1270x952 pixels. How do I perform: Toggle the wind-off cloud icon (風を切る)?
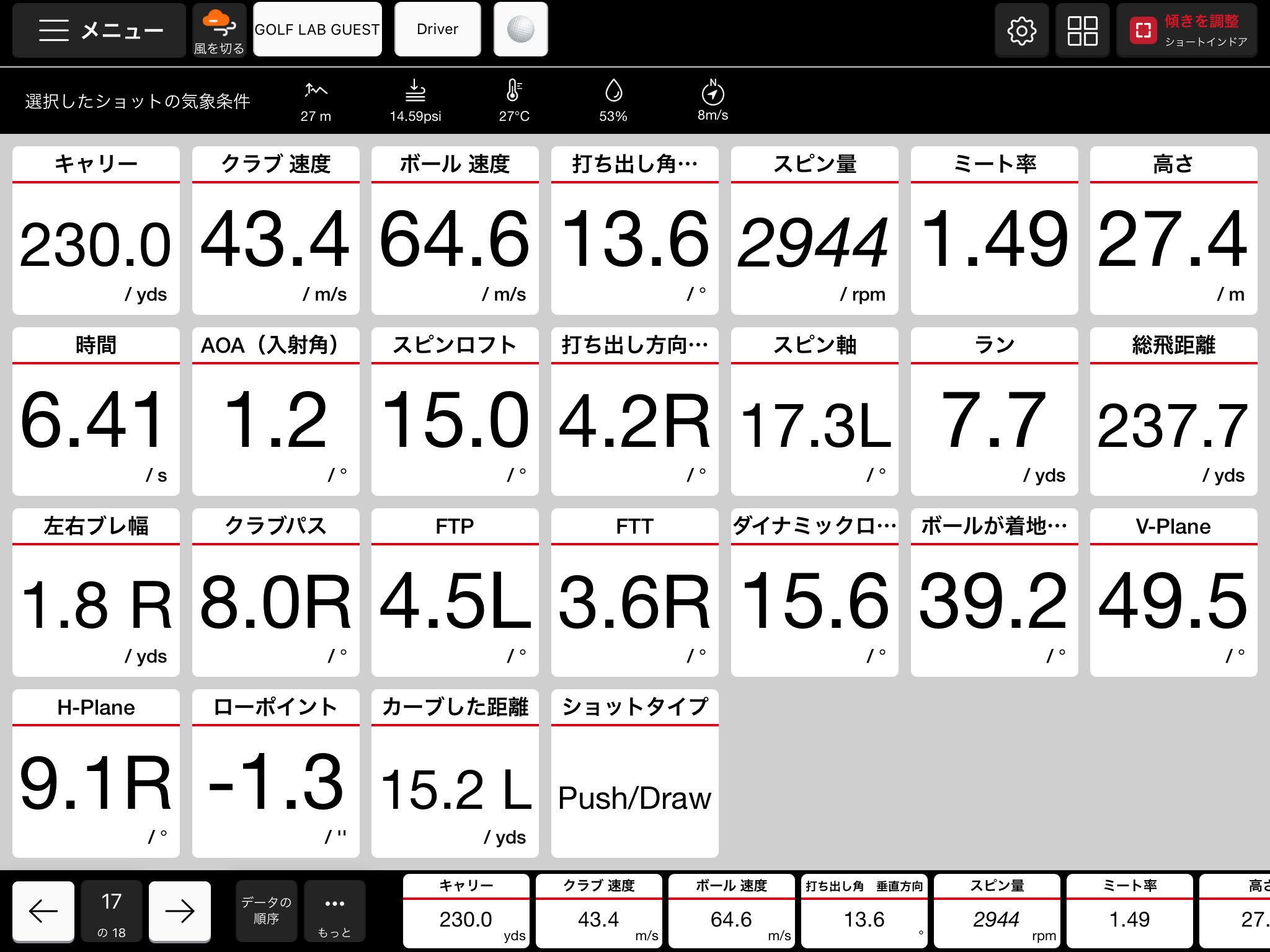[x=219, y=30]
